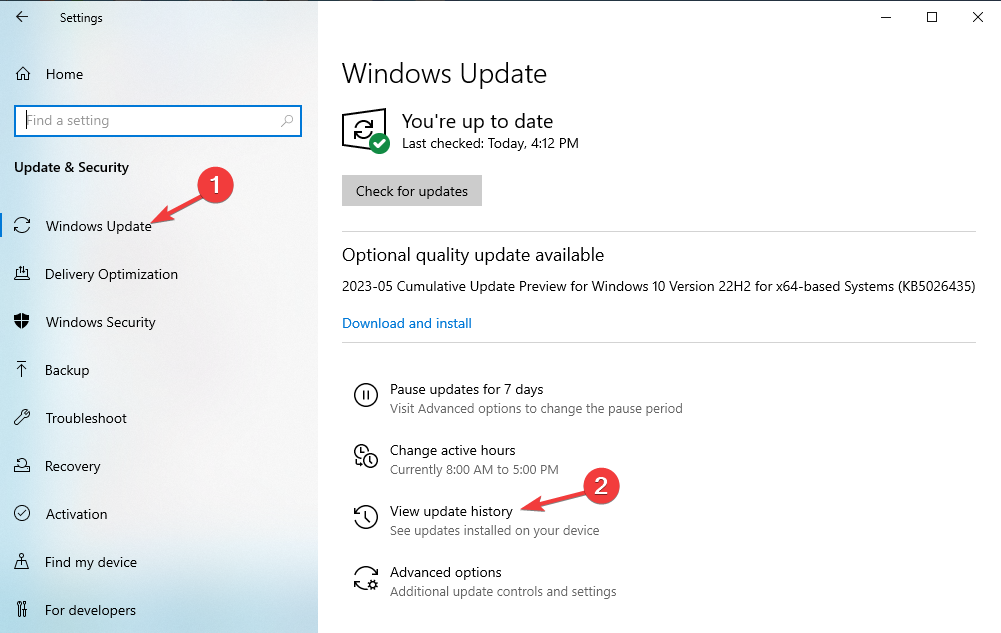Focus the Find a setting search box

click(x=158, y=121)
